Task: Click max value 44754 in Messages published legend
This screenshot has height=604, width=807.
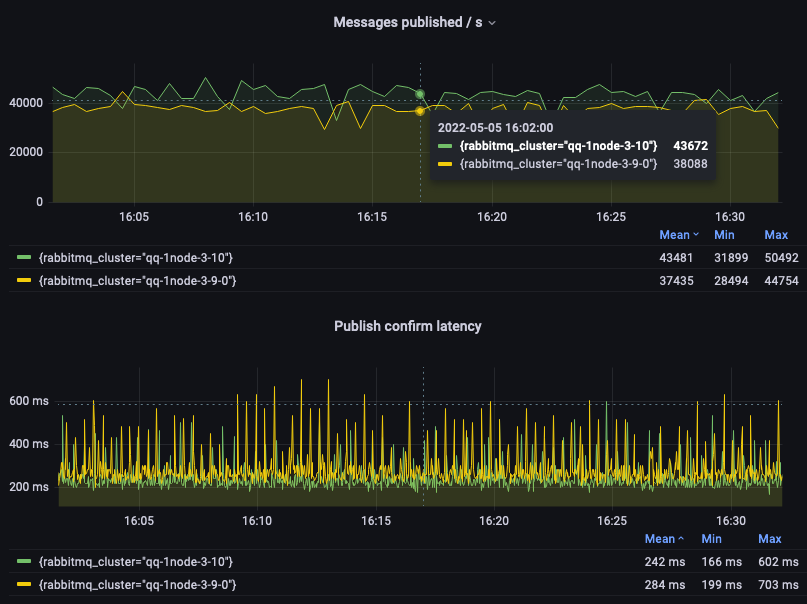Action: pos(781,281)
